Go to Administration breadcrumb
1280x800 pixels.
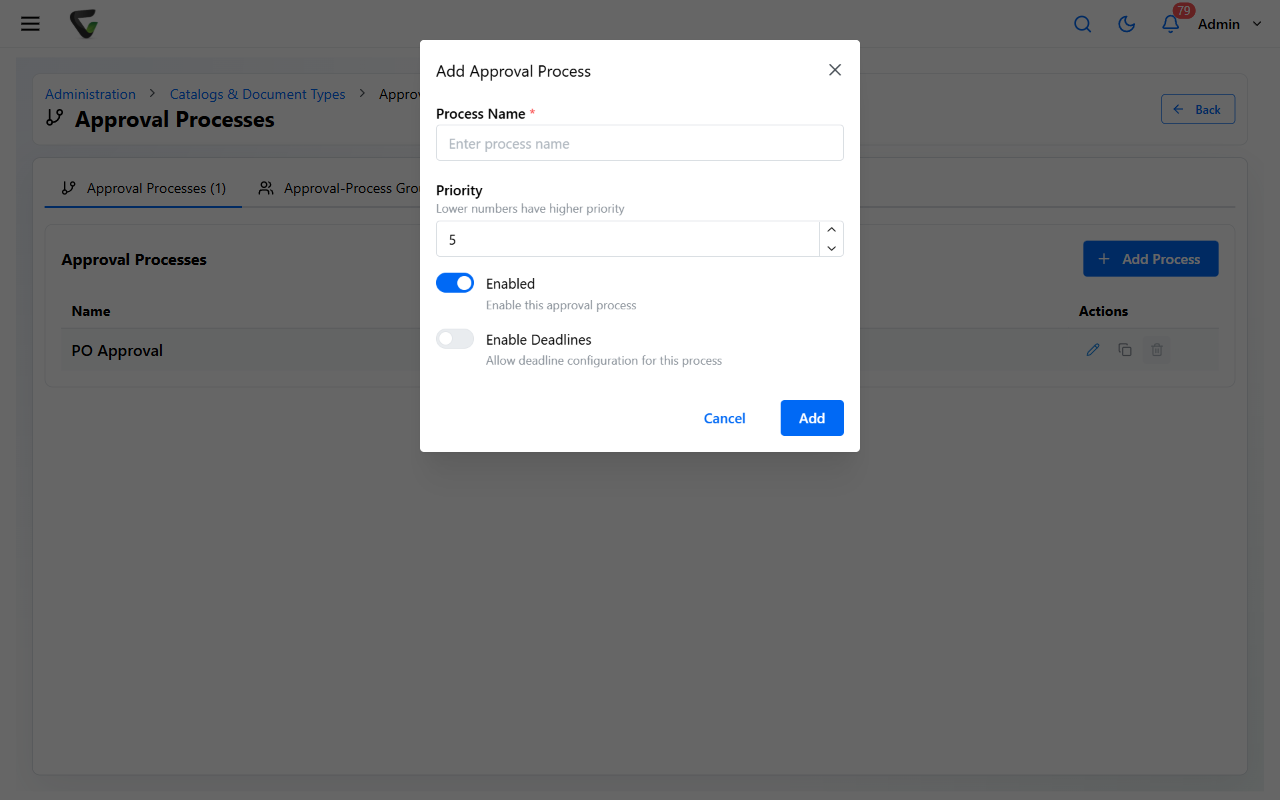(x=90, y=94)
